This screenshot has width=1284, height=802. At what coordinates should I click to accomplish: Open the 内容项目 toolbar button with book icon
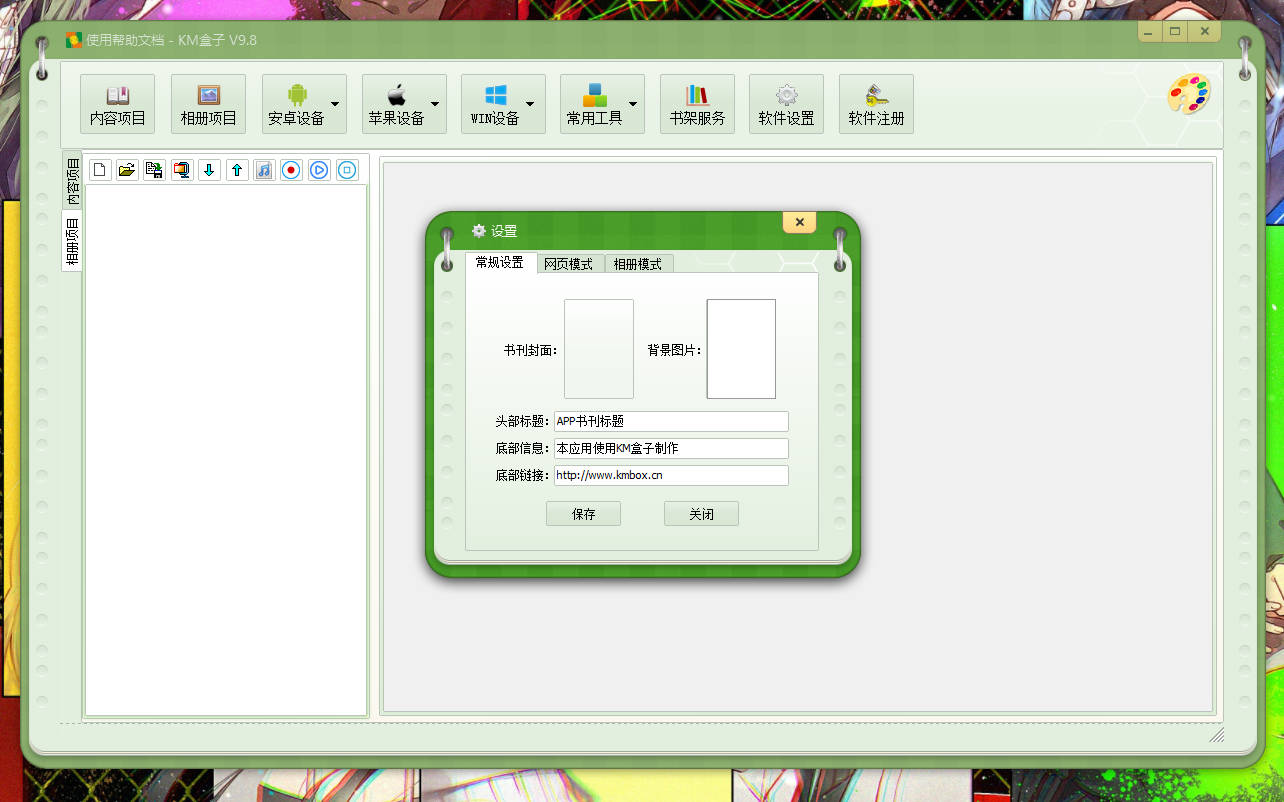tap(117, 104)
